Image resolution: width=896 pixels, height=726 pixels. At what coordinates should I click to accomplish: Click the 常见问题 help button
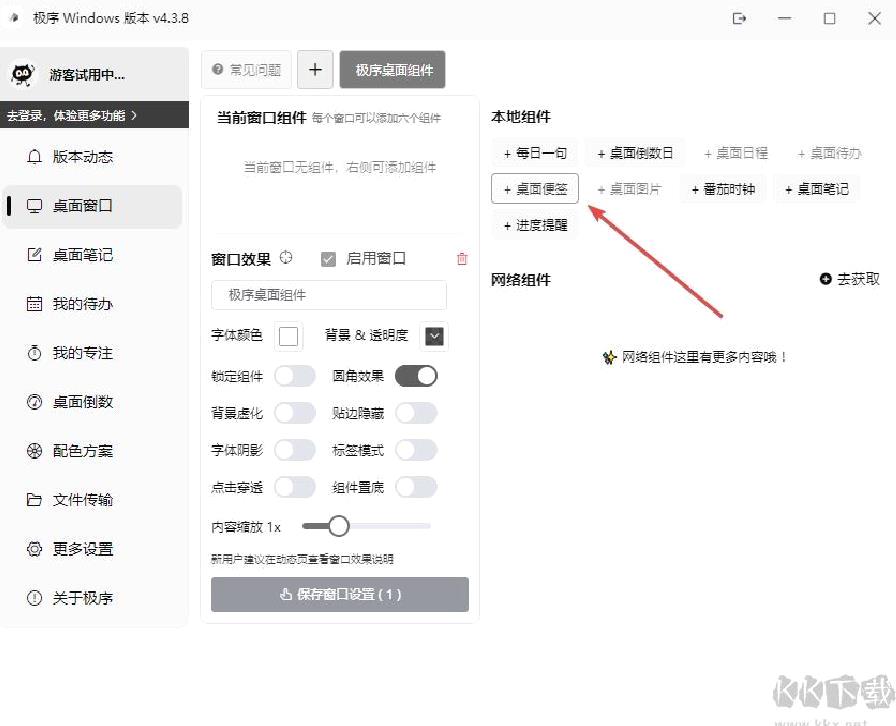pos(246,70)
